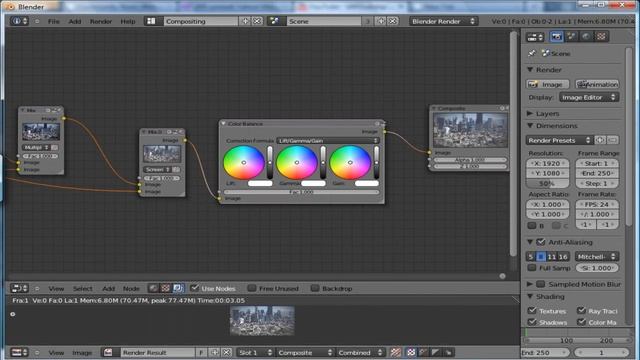Viewport: 640px width, 360px height.
Task: Open the Render menu in top header
Action: point(101,21)
